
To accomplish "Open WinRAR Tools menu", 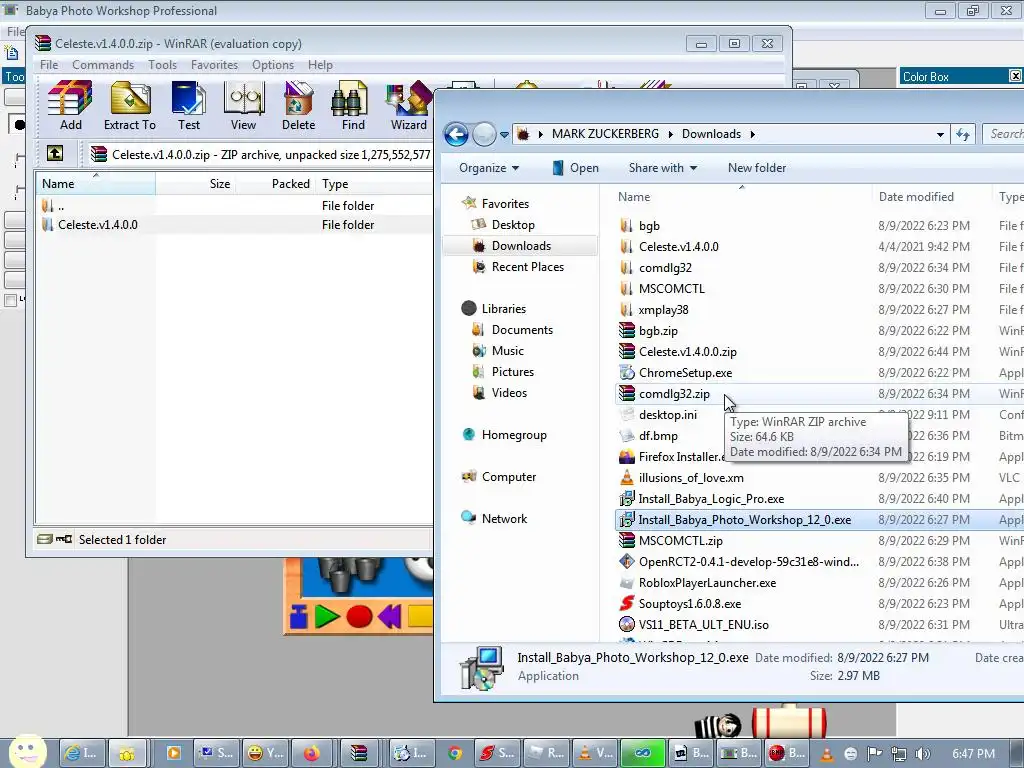I will [x=163, y=65].
